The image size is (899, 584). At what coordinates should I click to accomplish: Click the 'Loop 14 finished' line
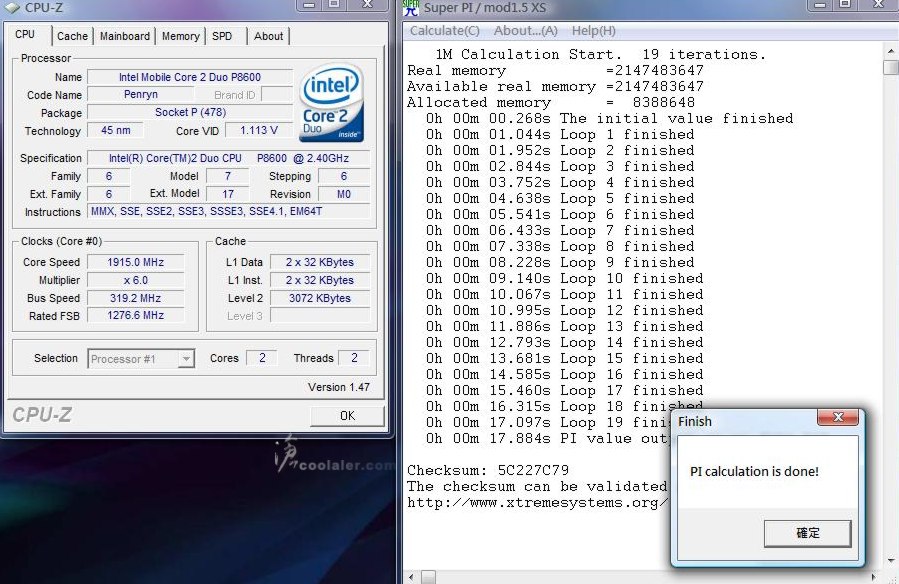tap(565, 343)
